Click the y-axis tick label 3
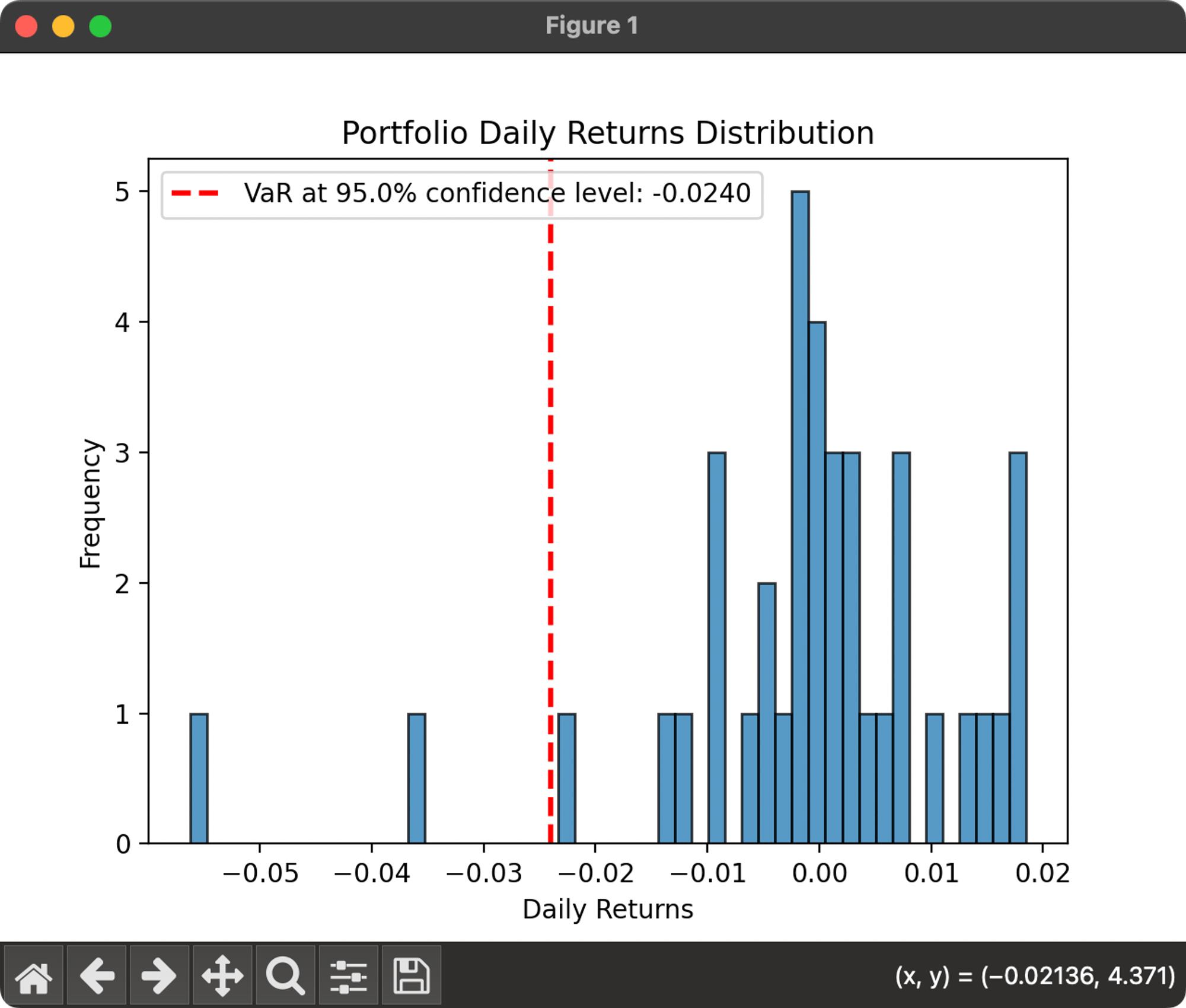This screenshot has width=1186, height=1008. (122, 453)
